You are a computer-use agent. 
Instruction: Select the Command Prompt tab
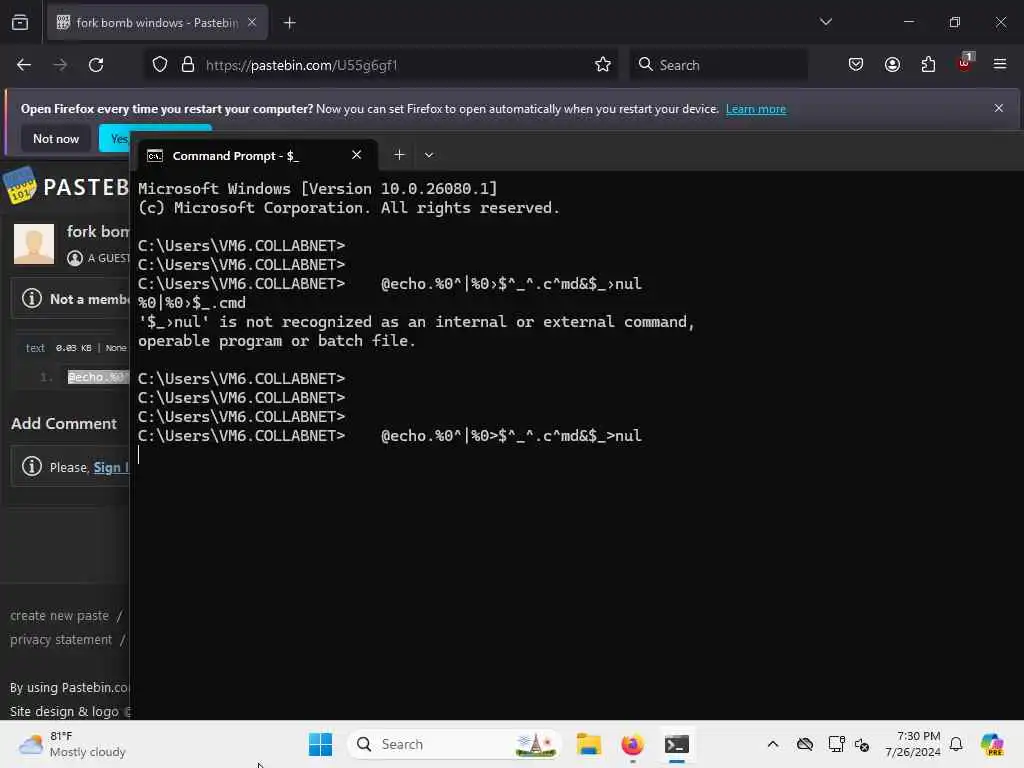pos(255,155)
